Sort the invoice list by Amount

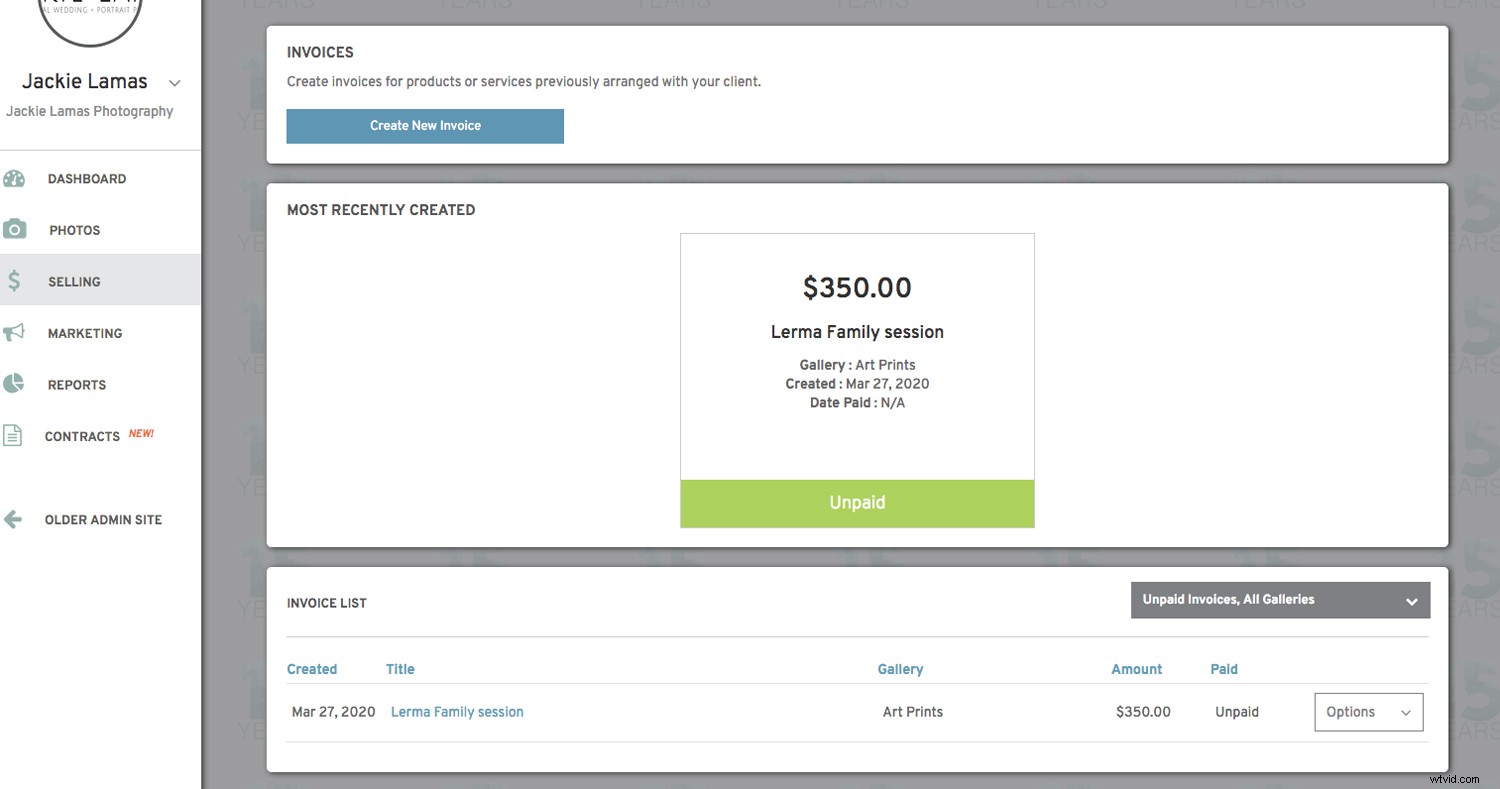[1136, 668]
